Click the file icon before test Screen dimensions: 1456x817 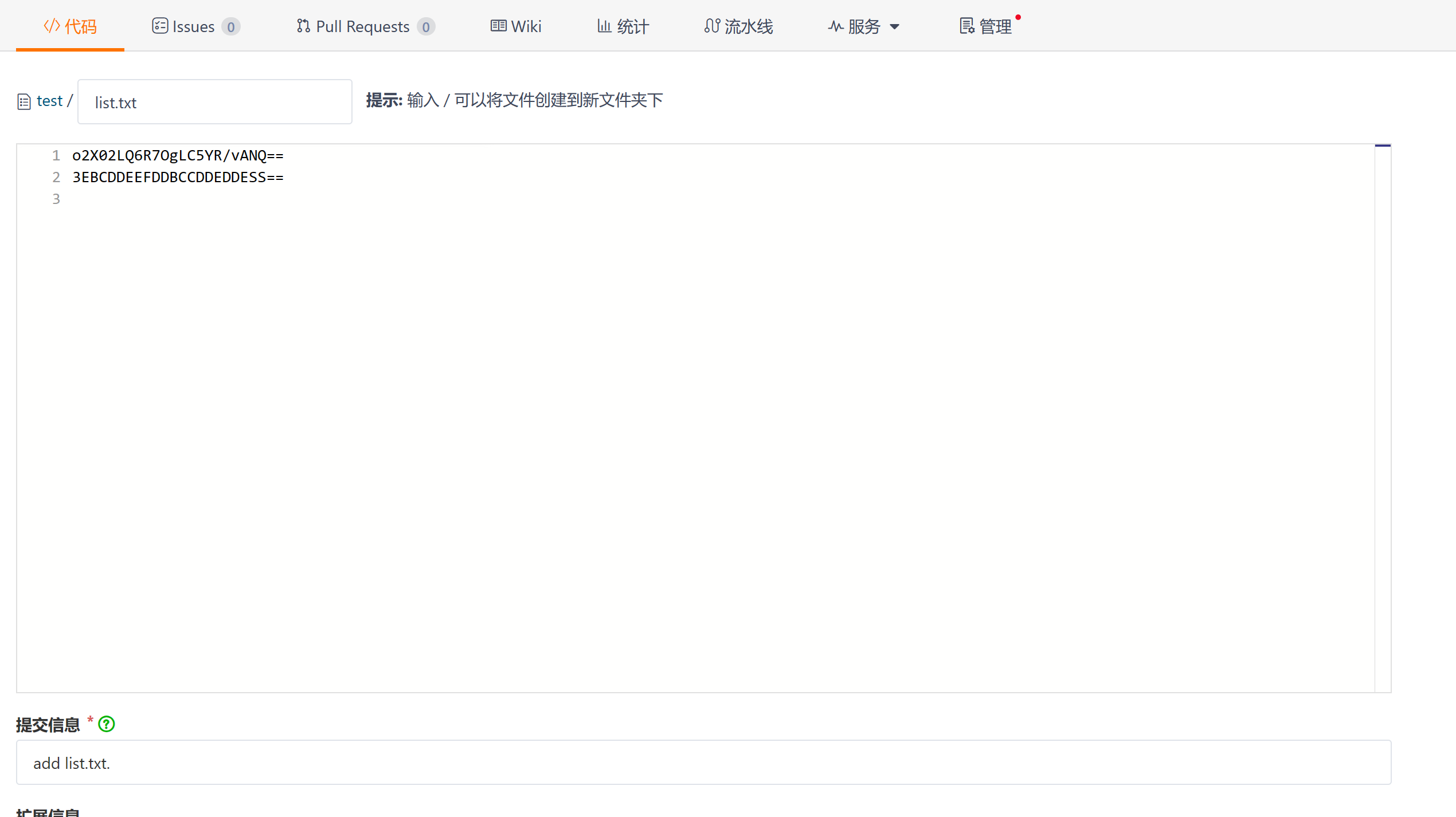24,102
